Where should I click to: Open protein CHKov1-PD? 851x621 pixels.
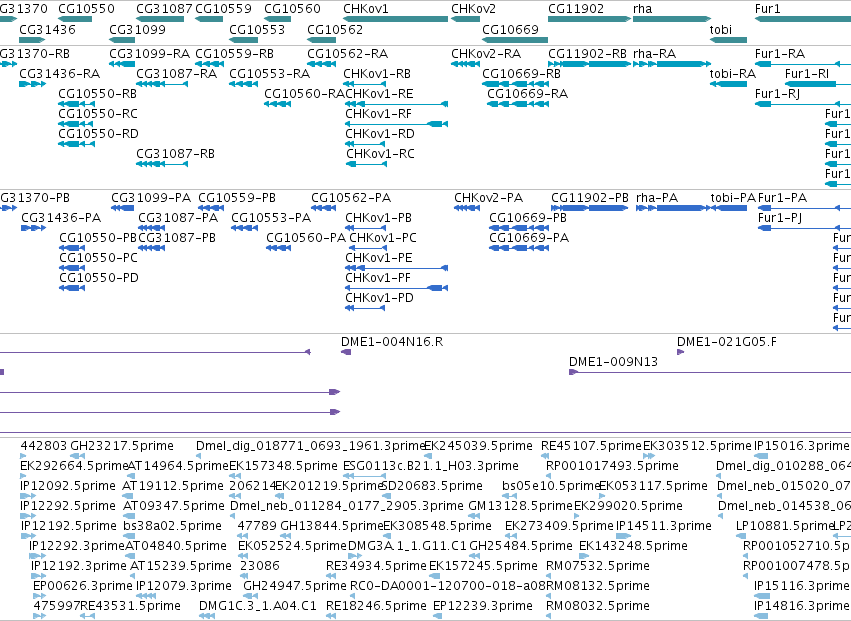pyautogui.click(x=366, y=308)
